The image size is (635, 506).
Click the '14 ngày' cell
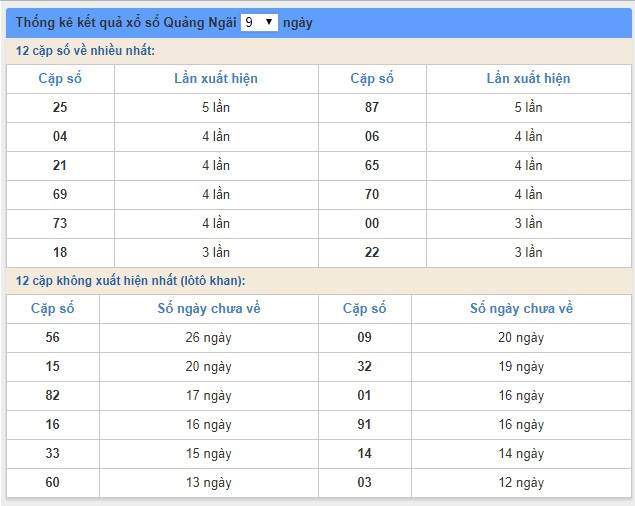click(521, 453)
